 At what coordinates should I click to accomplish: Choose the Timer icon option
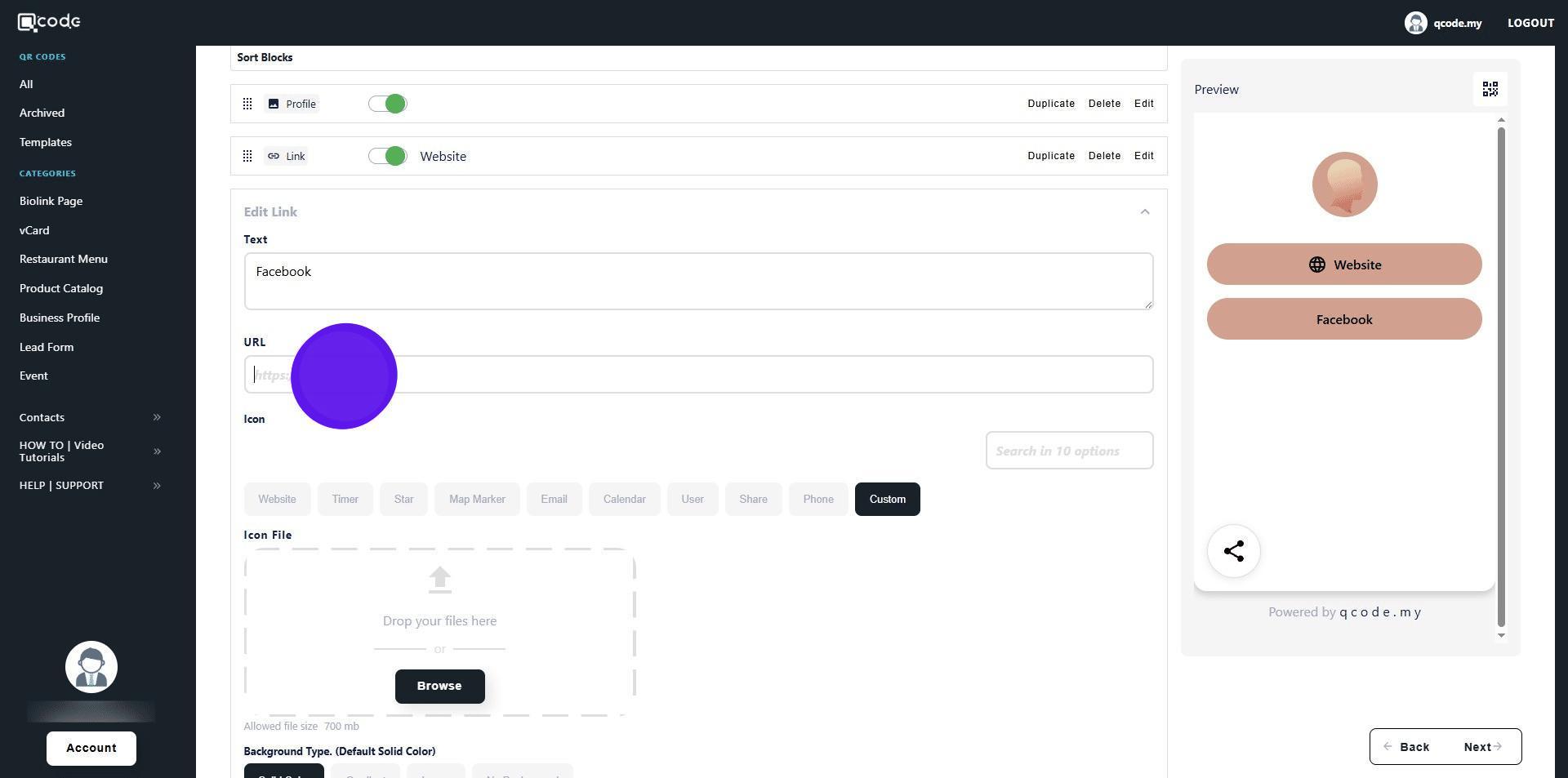(345, 500)
